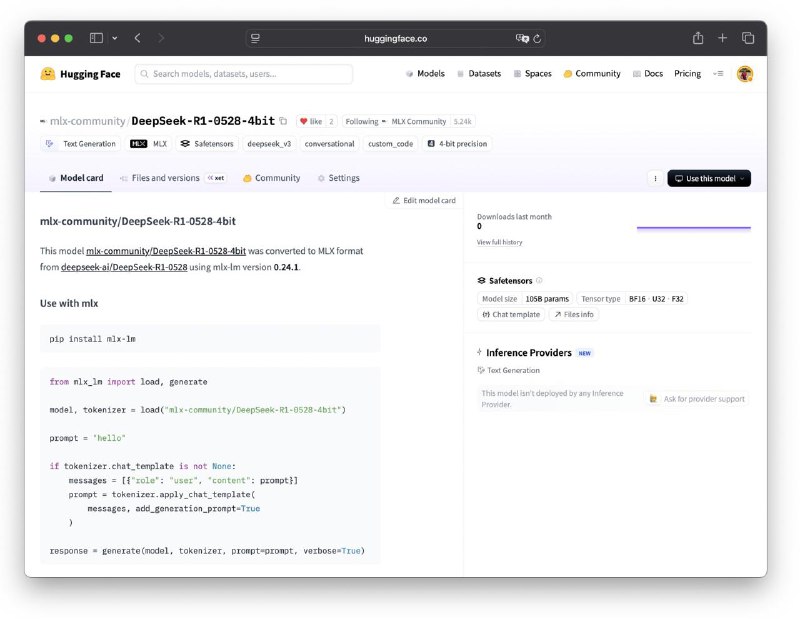Open the mlx-community organization link

click(x=87, y=121)
